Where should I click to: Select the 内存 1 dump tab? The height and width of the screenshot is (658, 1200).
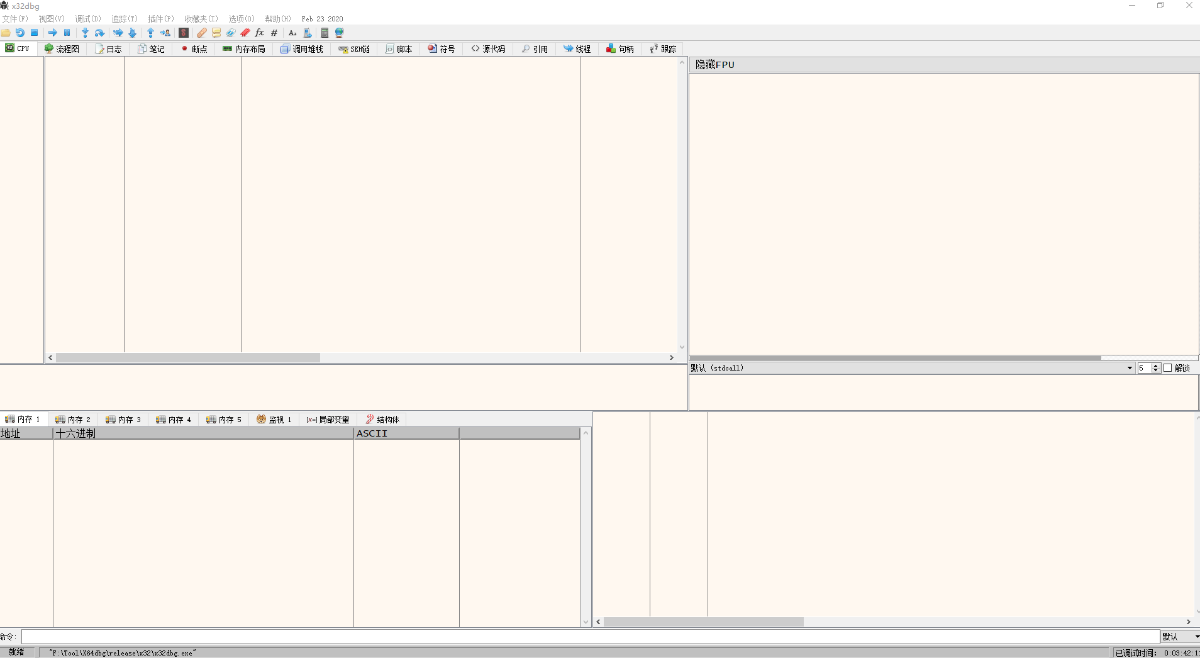tap(24, 419)
